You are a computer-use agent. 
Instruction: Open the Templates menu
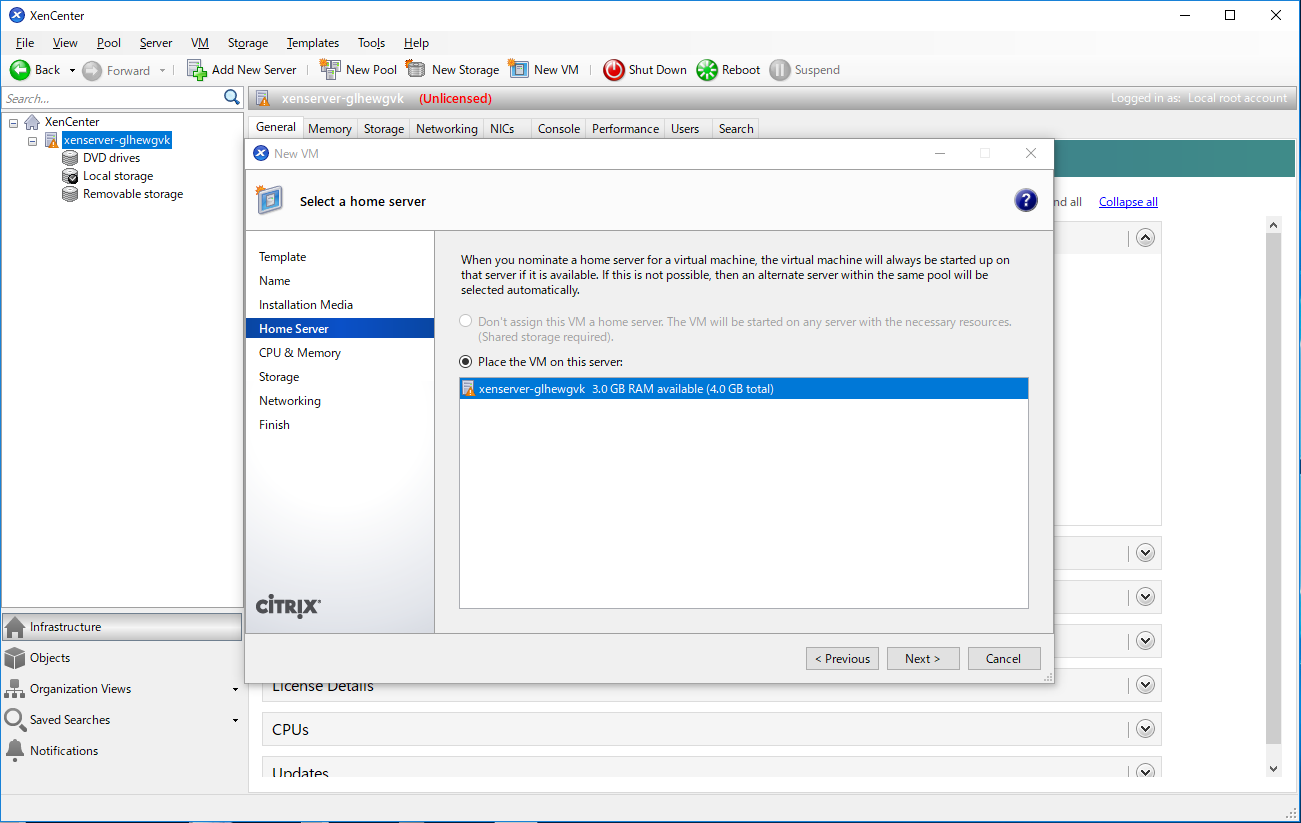pyautogui.click(x=313, y=43)
